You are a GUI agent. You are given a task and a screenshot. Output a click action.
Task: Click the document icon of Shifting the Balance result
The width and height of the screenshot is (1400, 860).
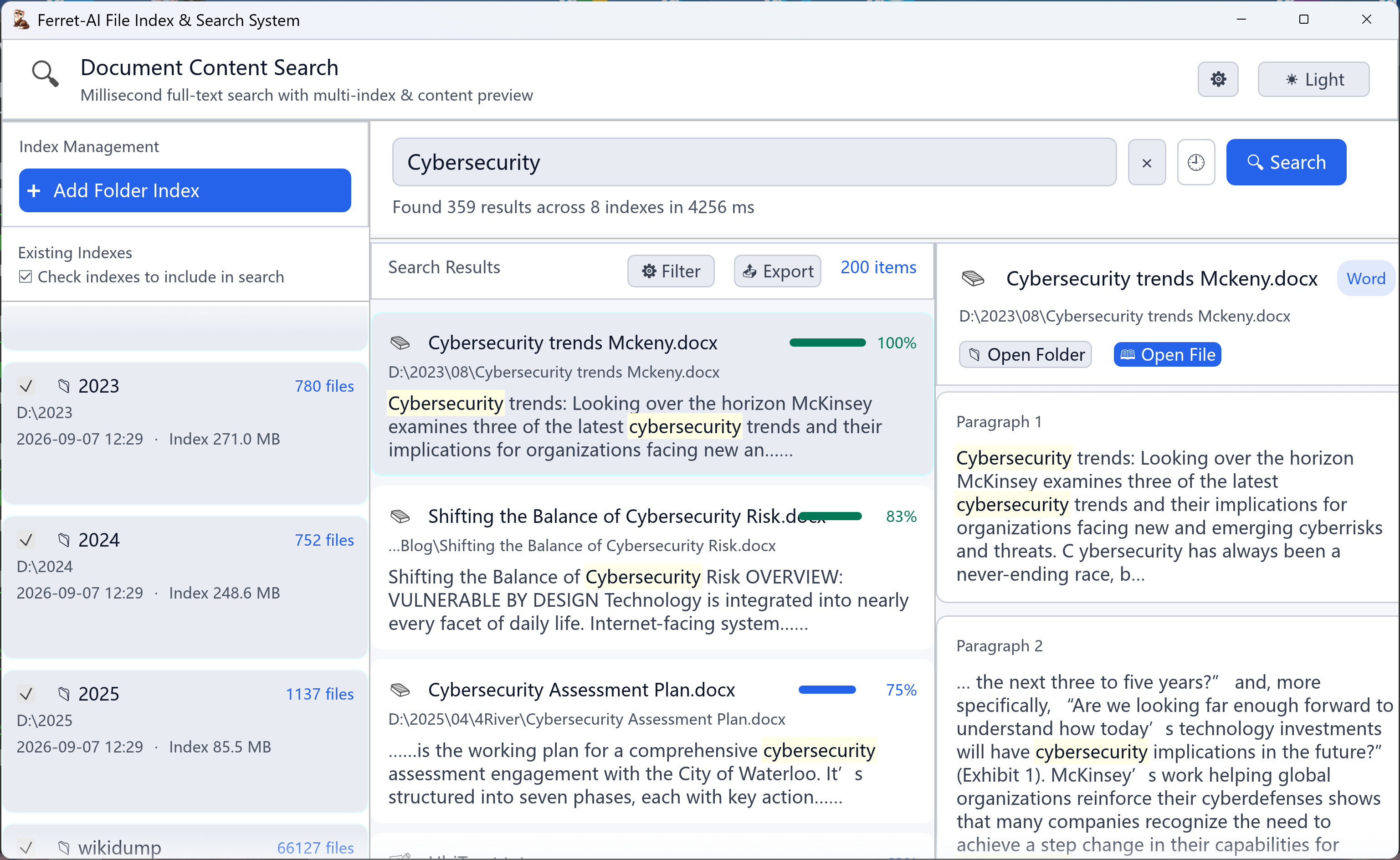coord(400,516)
